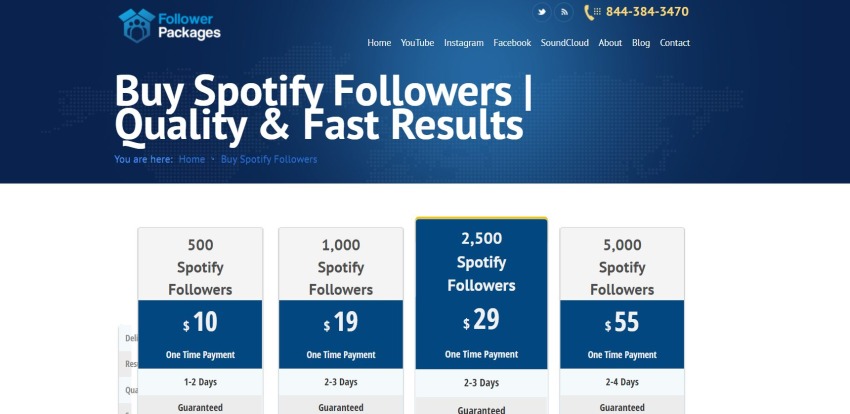Click the Home breadcrumb link
The image size is (850, 414).
pyautogui.click(x=192, y=159)
